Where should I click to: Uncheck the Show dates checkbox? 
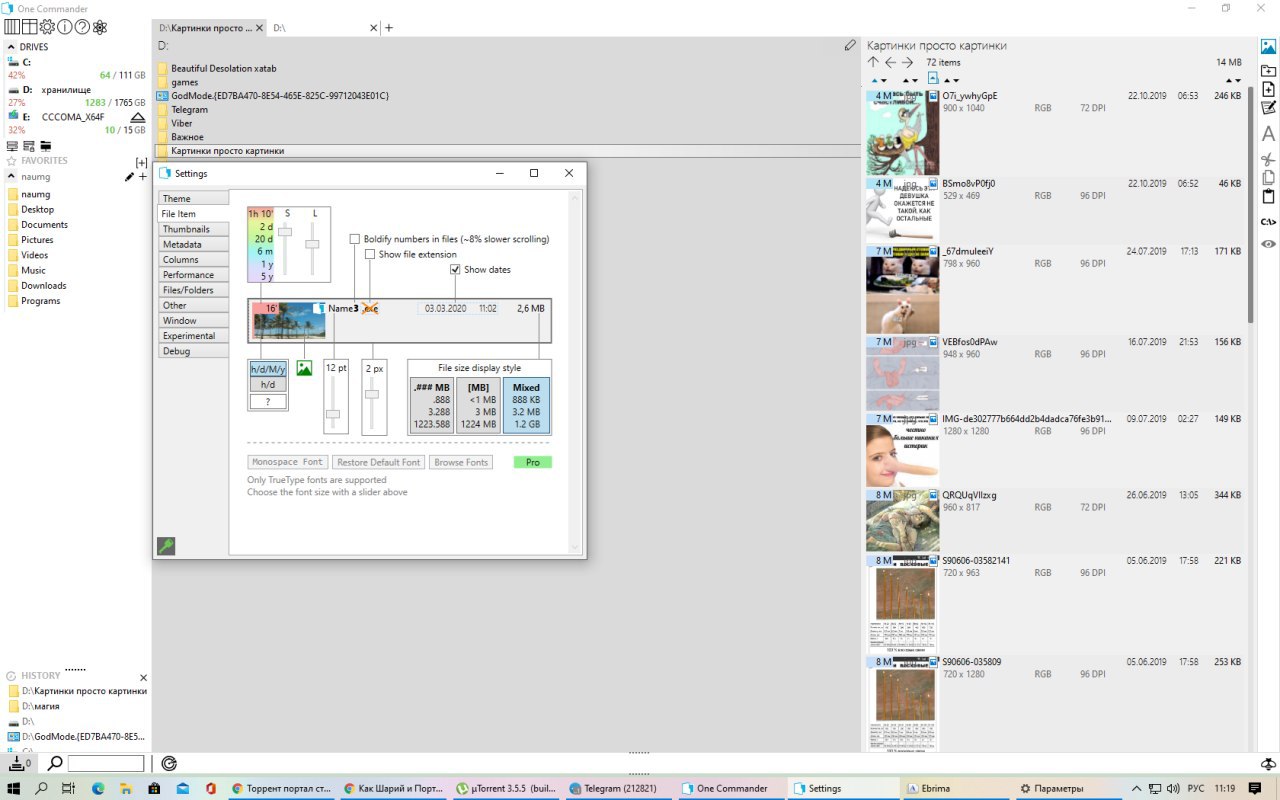455,269
